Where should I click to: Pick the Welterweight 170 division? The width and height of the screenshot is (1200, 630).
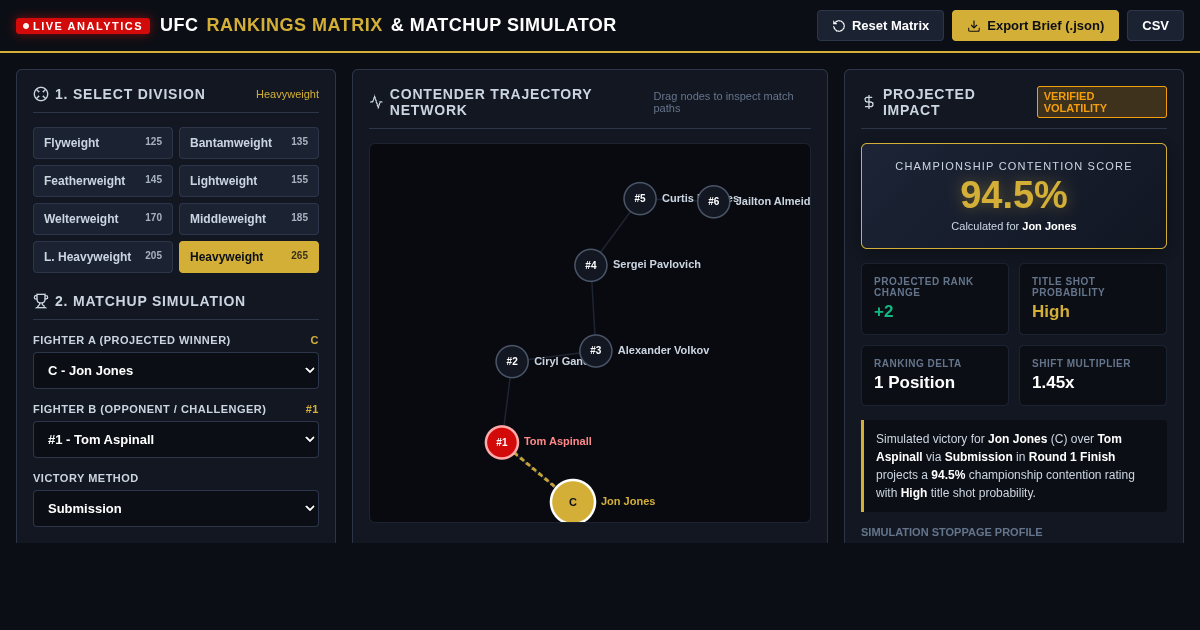[x=103, y=219]
